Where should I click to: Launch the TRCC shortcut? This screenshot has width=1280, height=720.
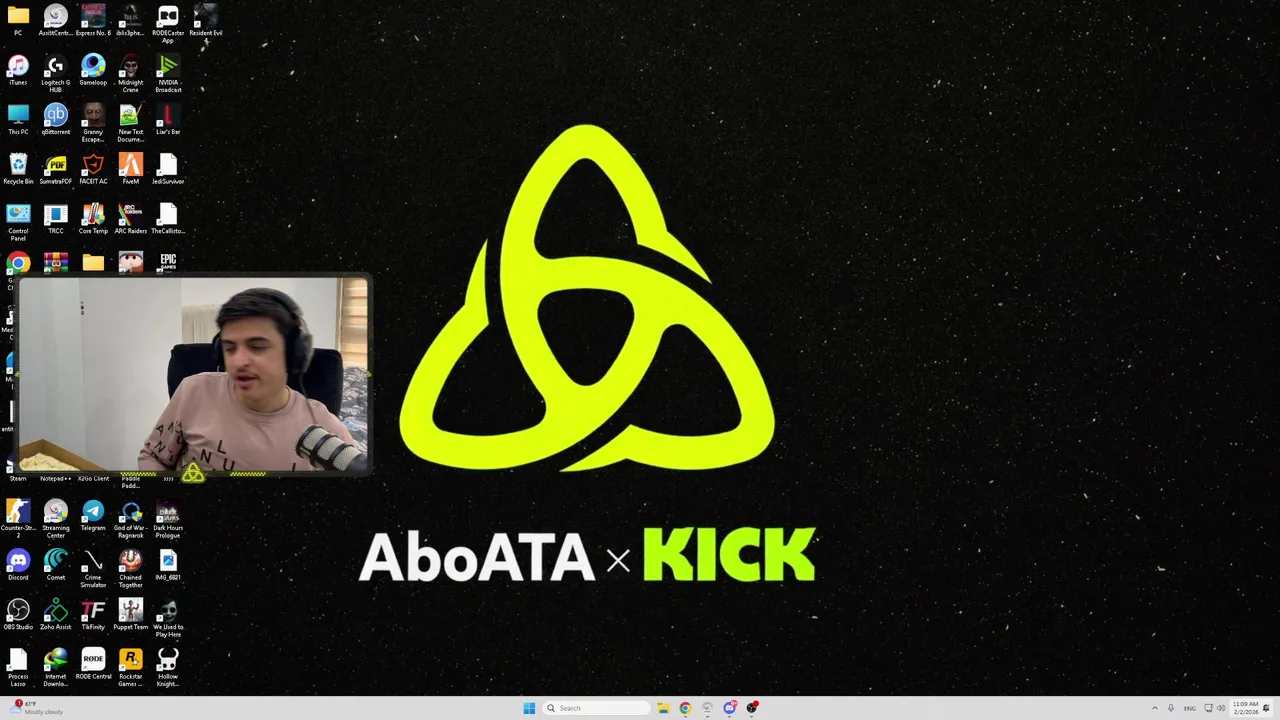(x=56, y=218)
